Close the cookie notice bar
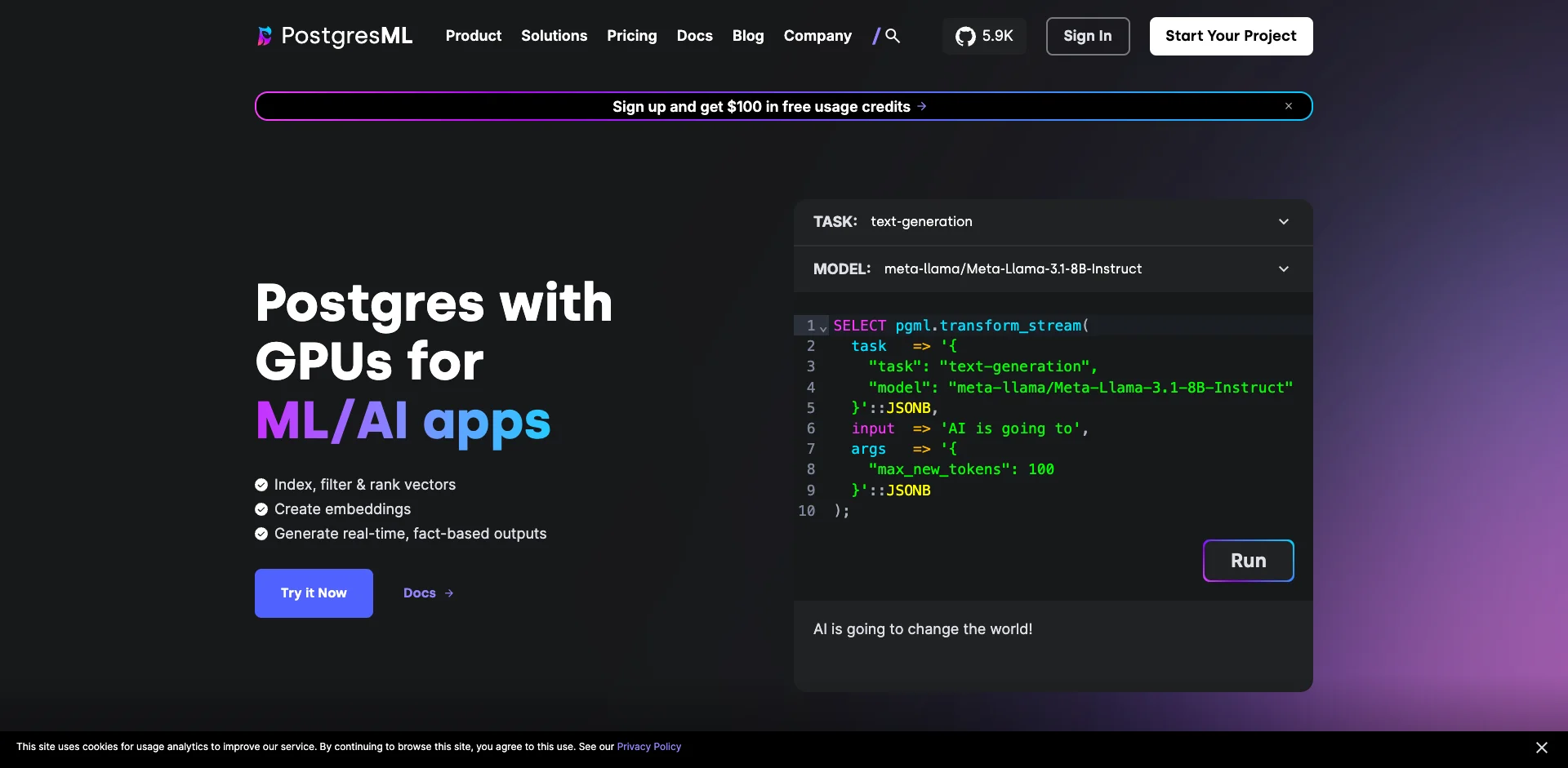Image resolution: width=1568 pixels, height=768 pixels. (x=1542, y=748)
